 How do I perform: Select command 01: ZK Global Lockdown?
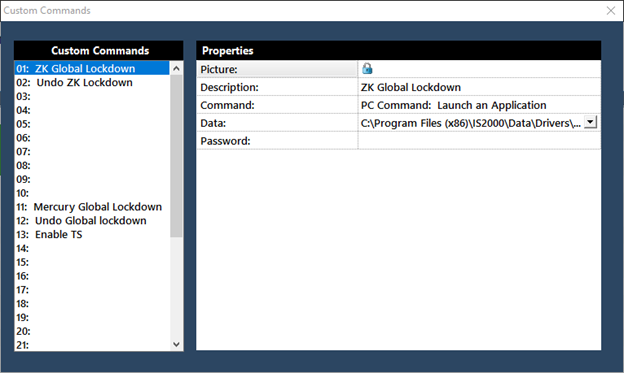pyautogui.click(x=92, y=68)
